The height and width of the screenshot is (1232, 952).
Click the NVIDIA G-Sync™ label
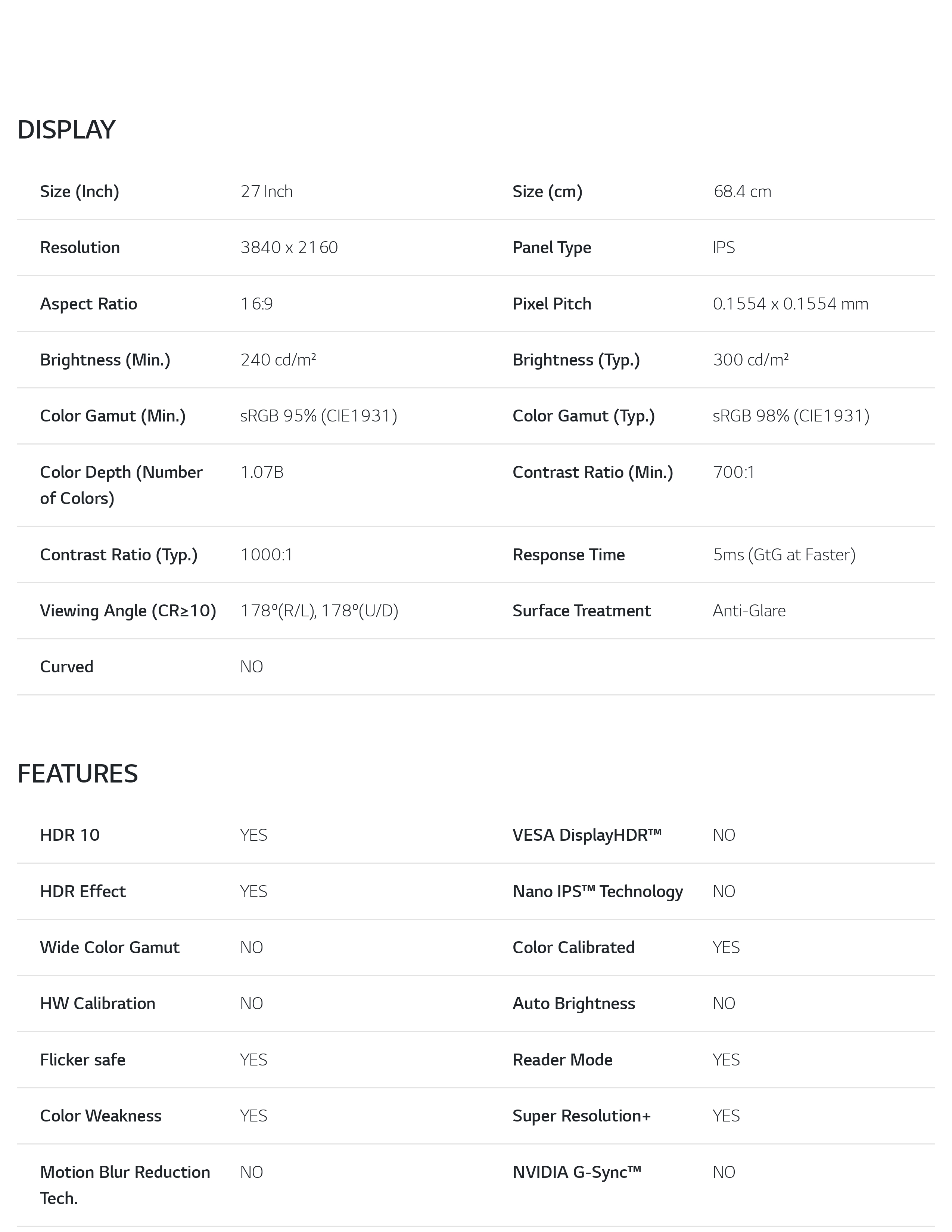pyautogui.click(x=577, y=1172)
